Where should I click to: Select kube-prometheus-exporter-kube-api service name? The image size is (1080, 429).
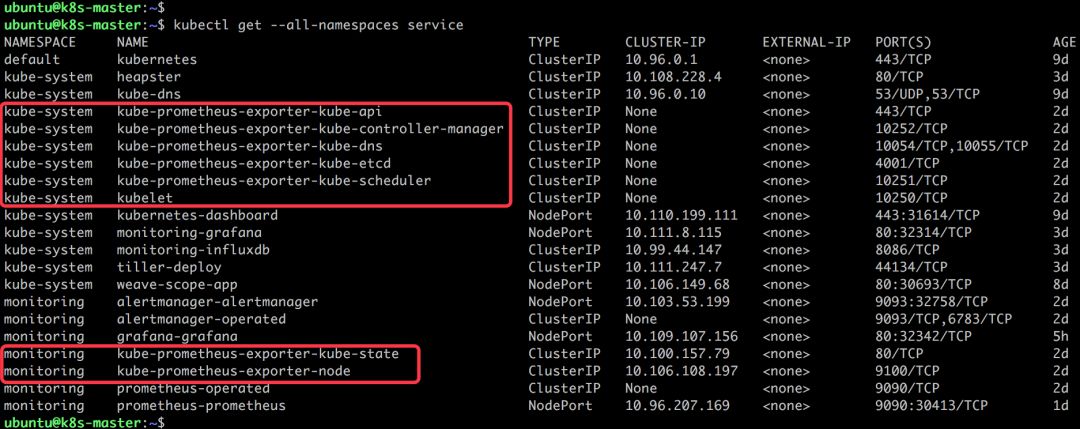point(249,111)
